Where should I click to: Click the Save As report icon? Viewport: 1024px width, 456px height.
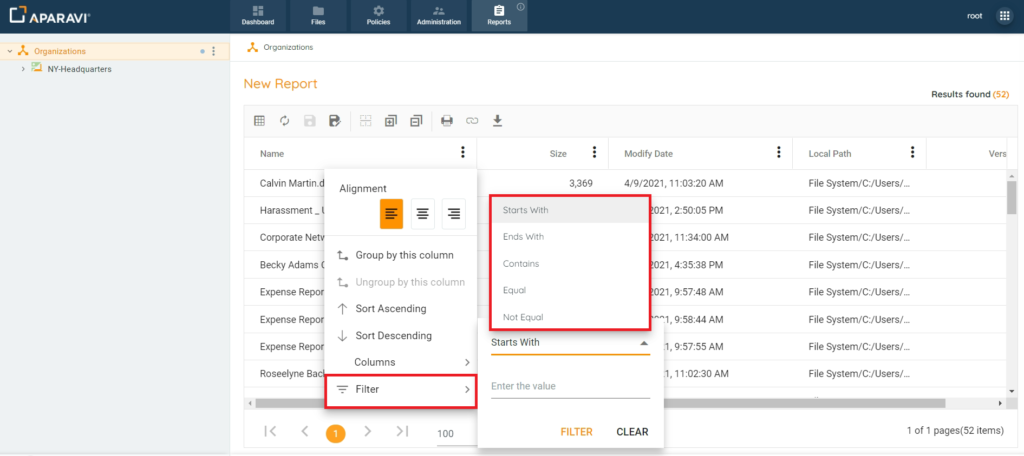point(335,121)
